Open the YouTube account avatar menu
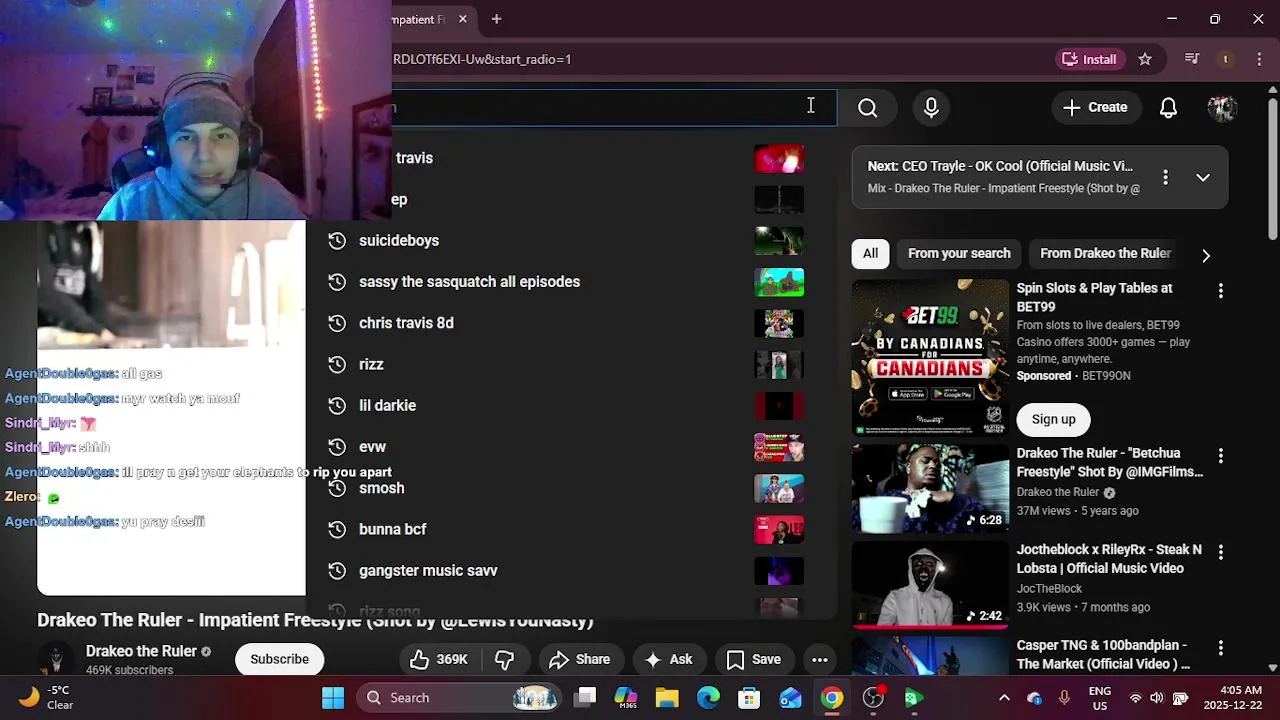This screenshot has width=1280, height=720. point(1222,108)
